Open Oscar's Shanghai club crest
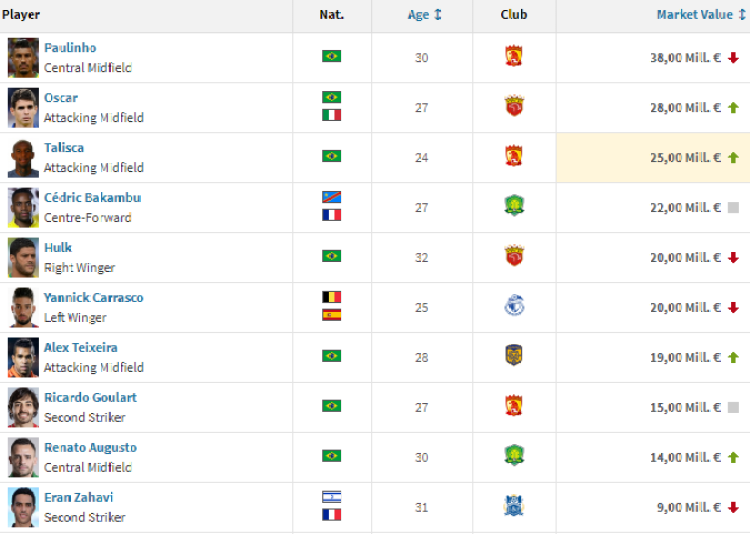The width and height of the screenshot is (750, 534). 514,106
